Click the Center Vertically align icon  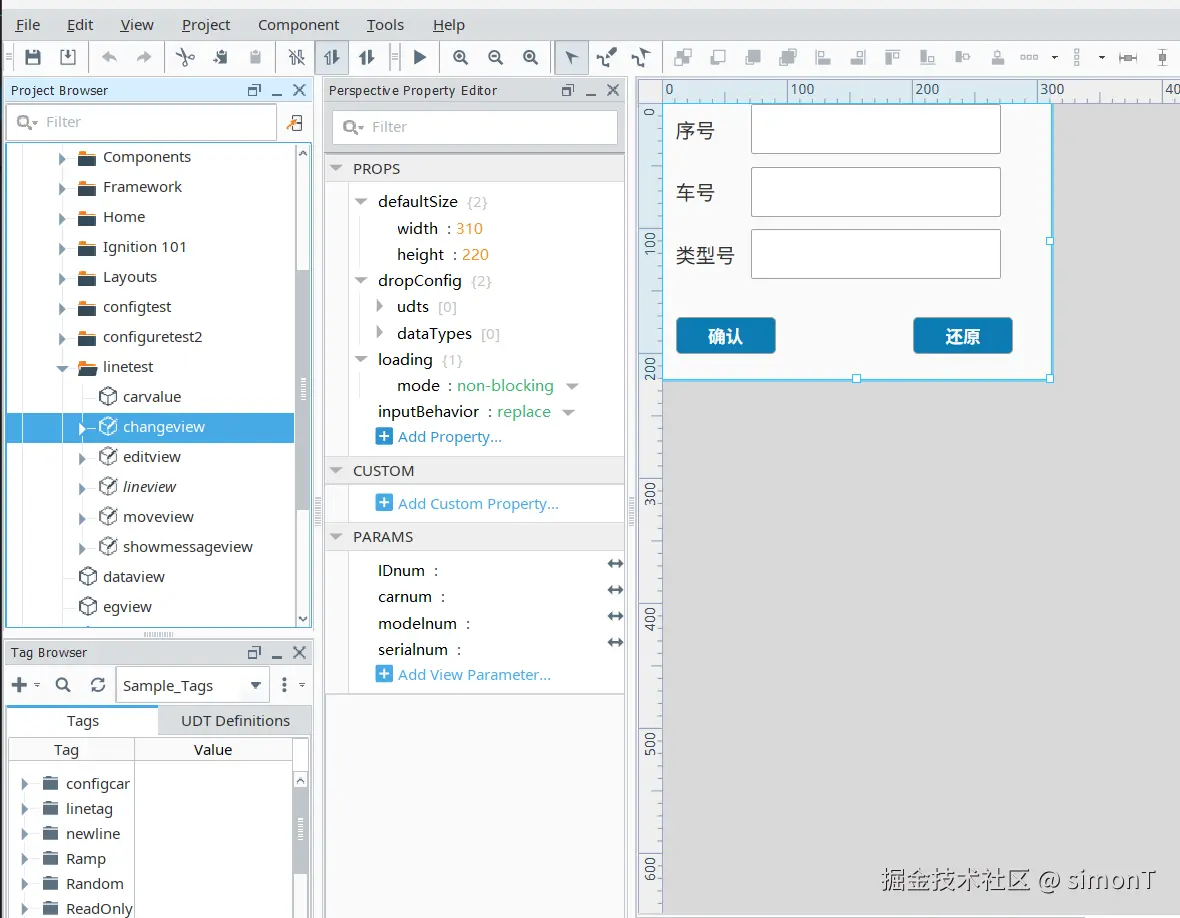[x=998, y=57]
